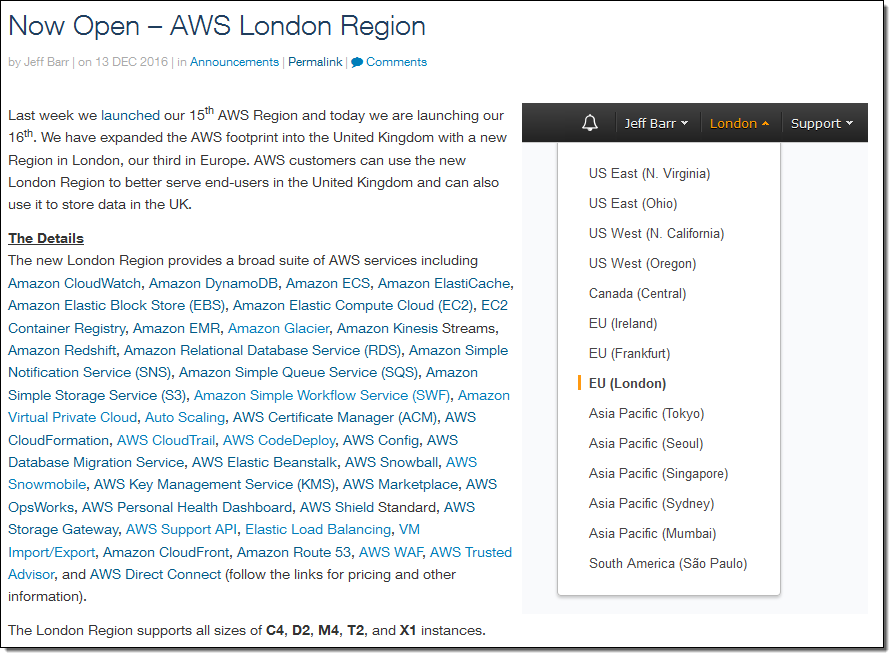Open the Auto Scaling link
The height and width of the screenshot is (658, 894).
(185, 417)
